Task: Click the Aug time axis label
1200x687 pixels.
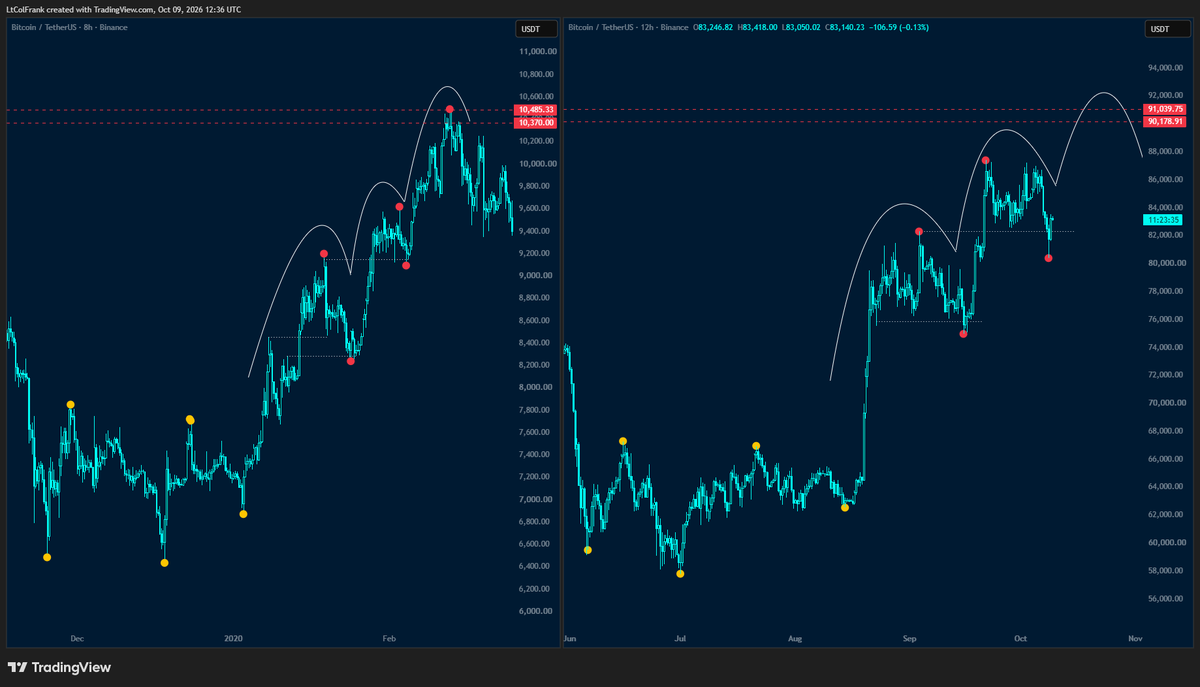Action: click(x=795, y=638)
